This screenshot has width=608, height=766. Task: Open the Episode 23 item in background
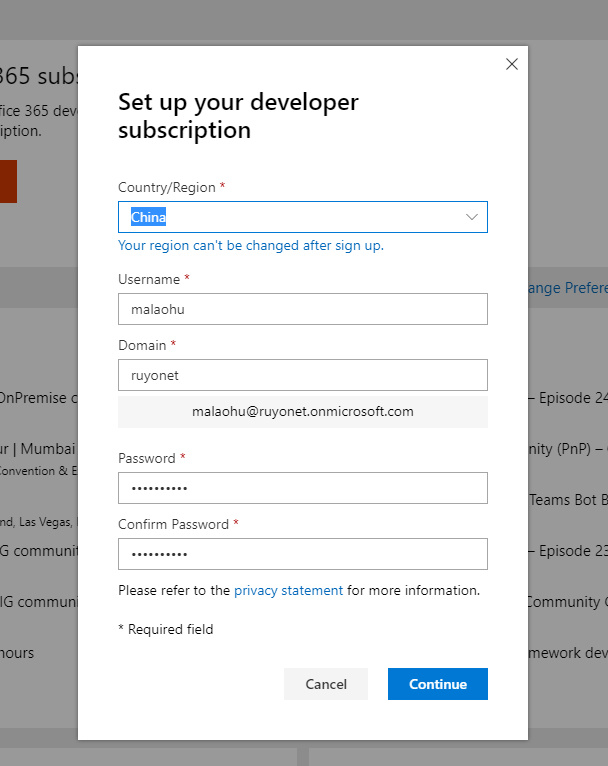point(566,551)
